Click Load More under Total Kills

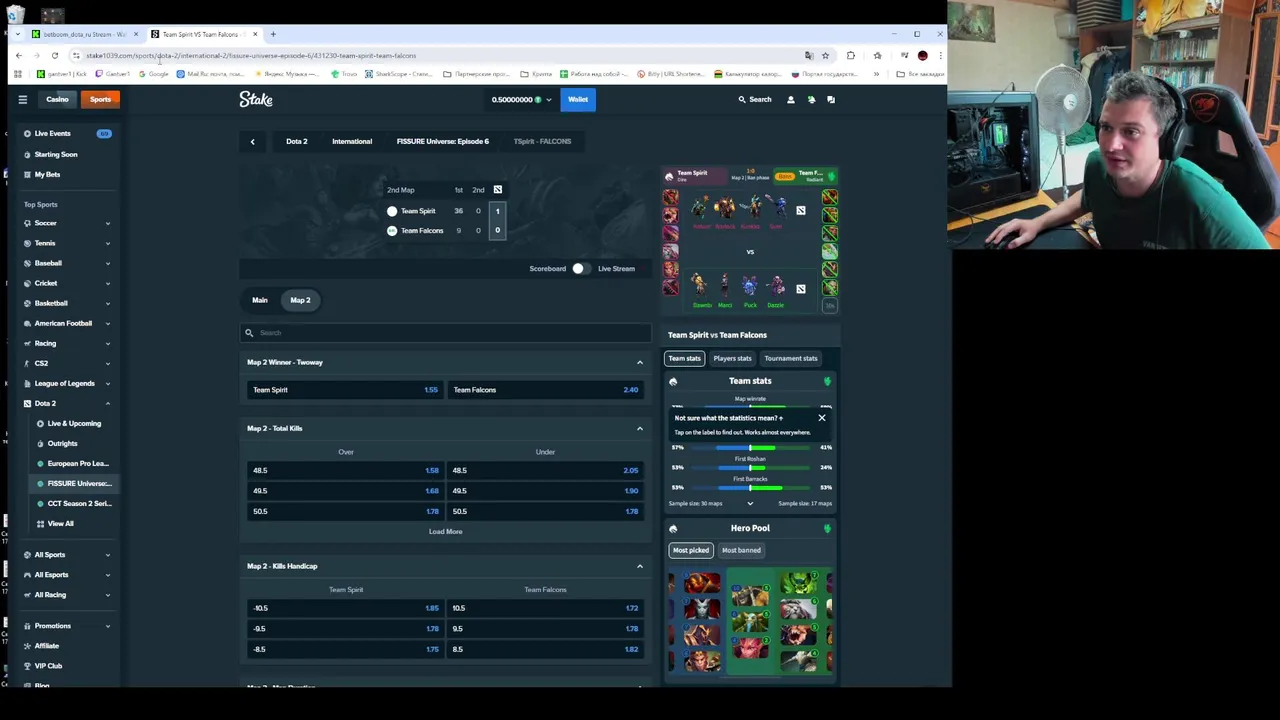point(446,531)
